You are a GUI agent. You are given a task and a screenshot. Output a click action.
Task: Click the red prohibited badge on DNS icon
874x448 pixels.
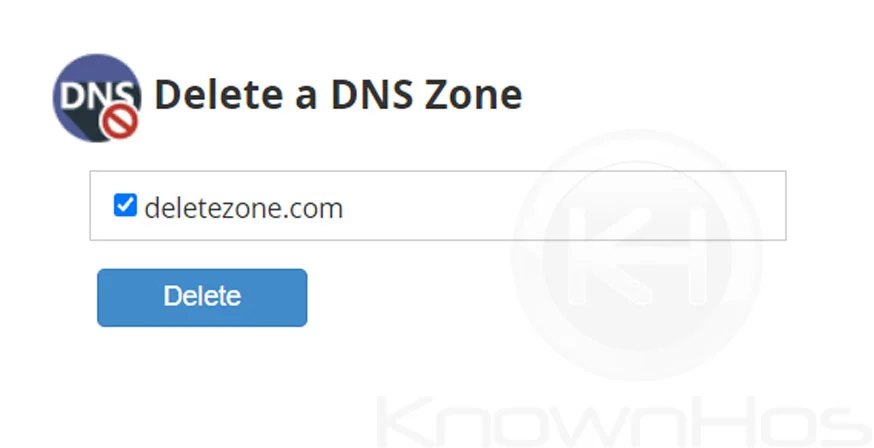(120, 123)
